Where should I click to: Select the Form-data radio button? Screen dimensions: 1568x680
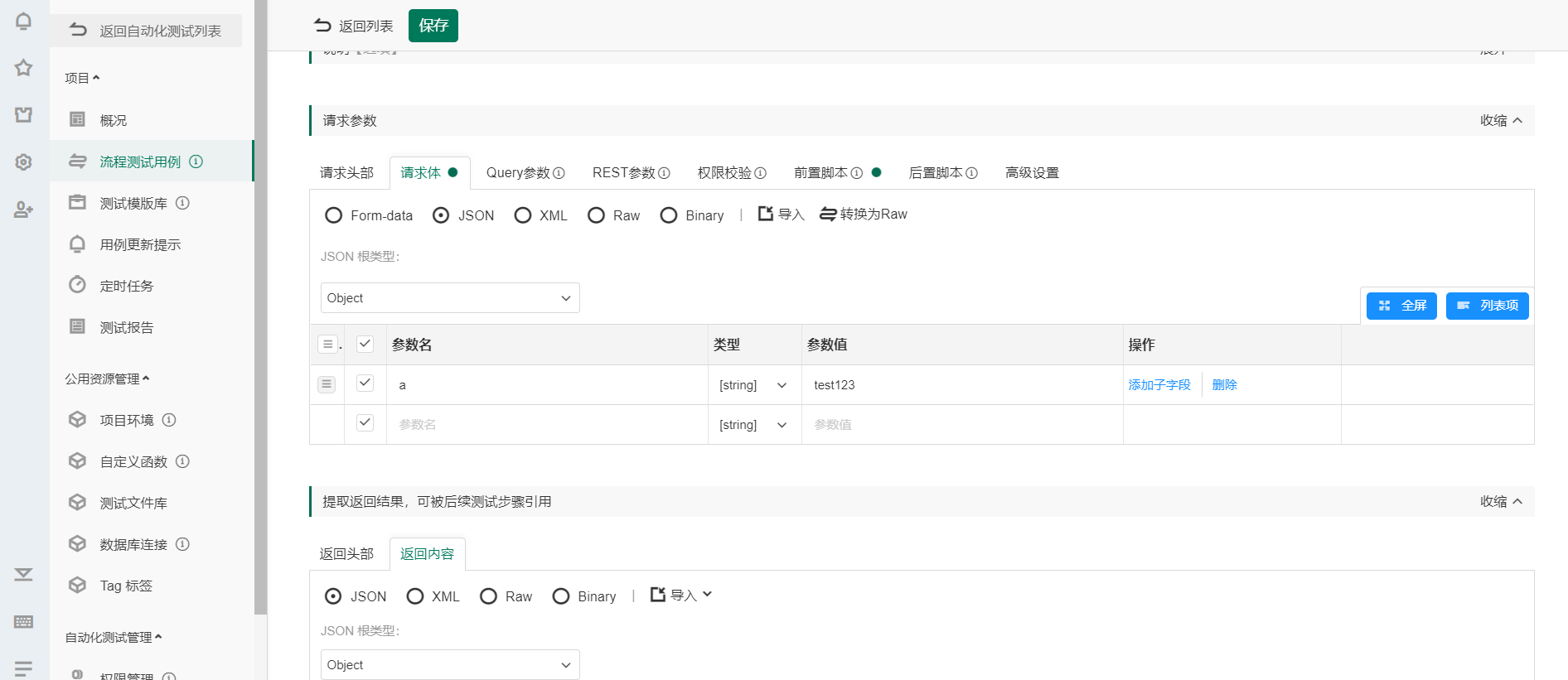[x=333, y=215]
